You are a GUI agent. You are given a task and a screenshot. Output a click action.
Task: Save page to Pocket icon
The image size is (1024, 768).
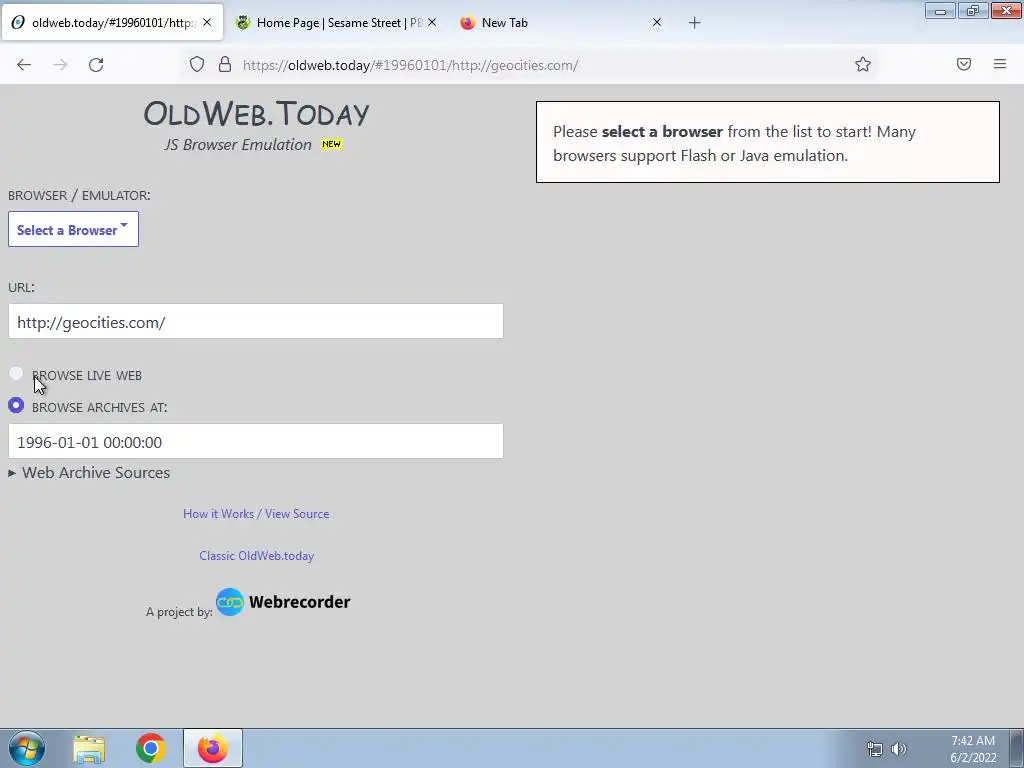pos(964,64)
